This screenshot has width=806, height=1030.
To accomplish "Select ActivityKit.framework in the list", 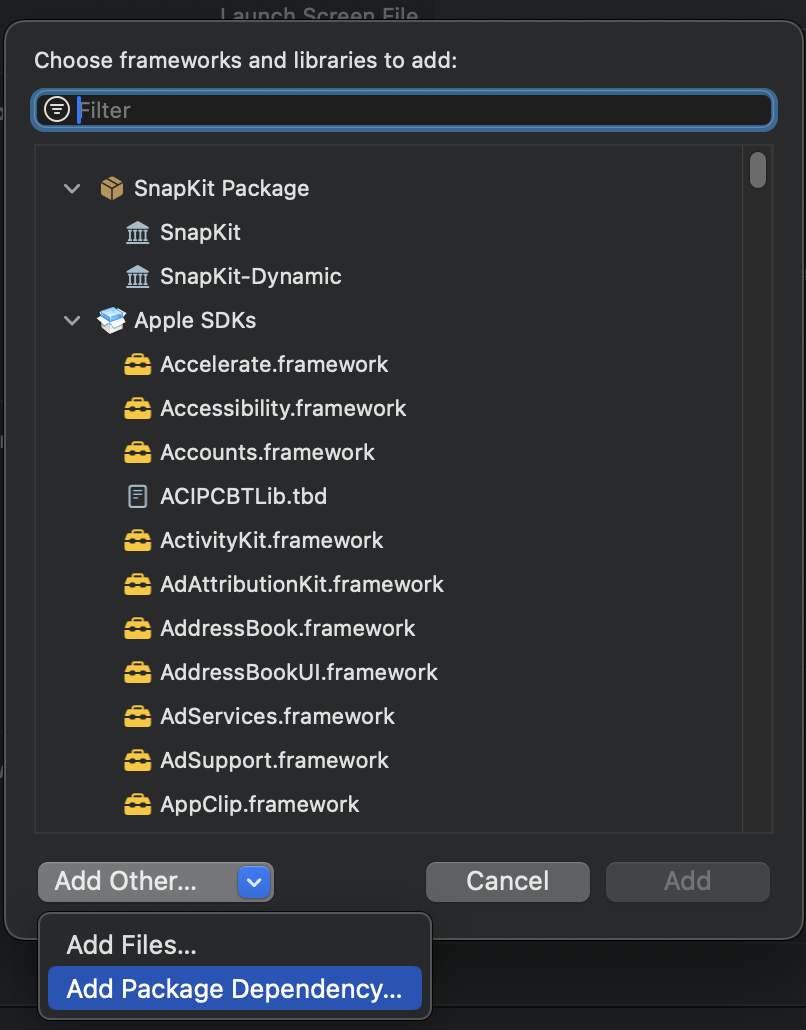I will 272,541.
